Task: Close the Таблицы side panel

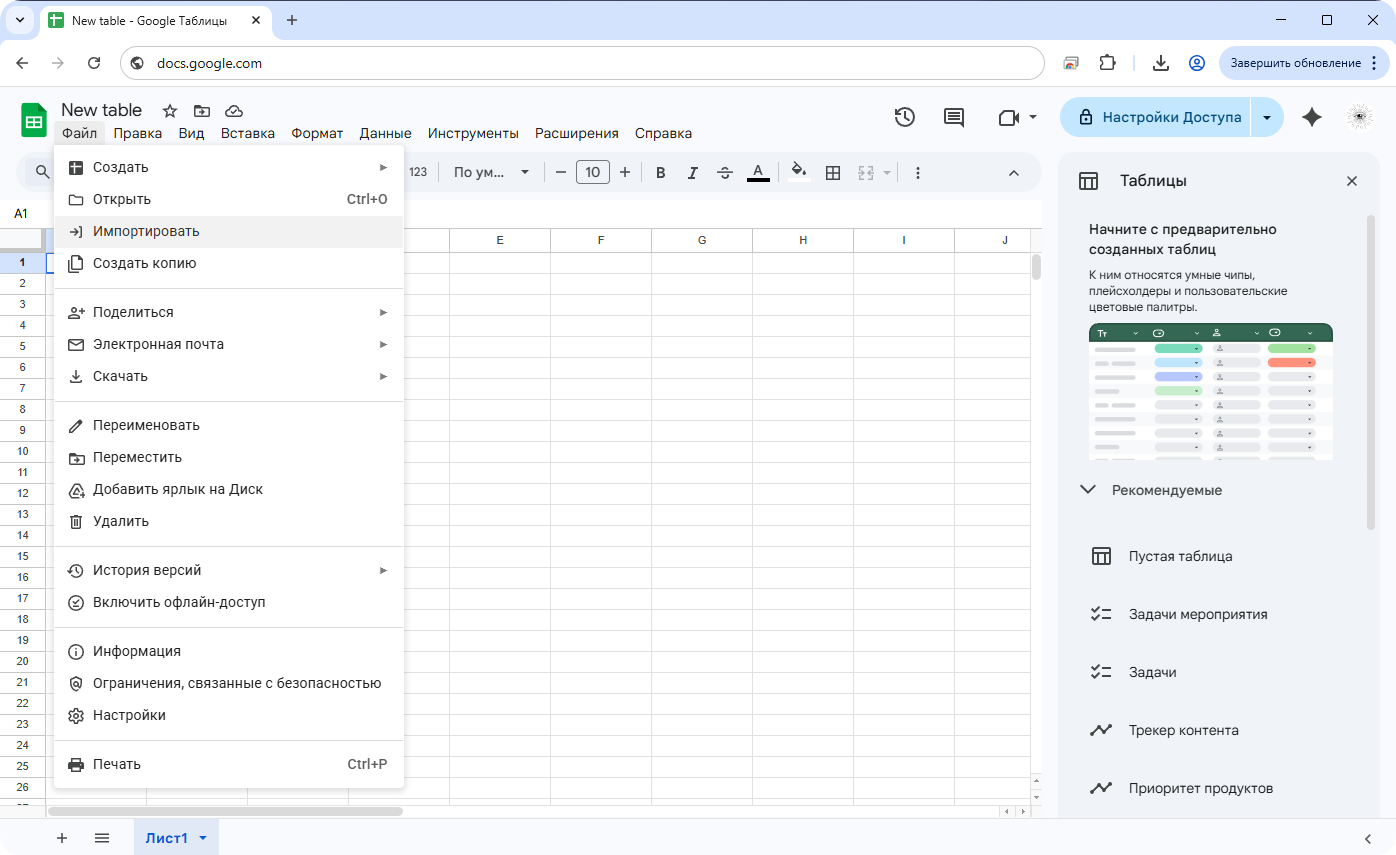Action: click(x=1352, y=181)
